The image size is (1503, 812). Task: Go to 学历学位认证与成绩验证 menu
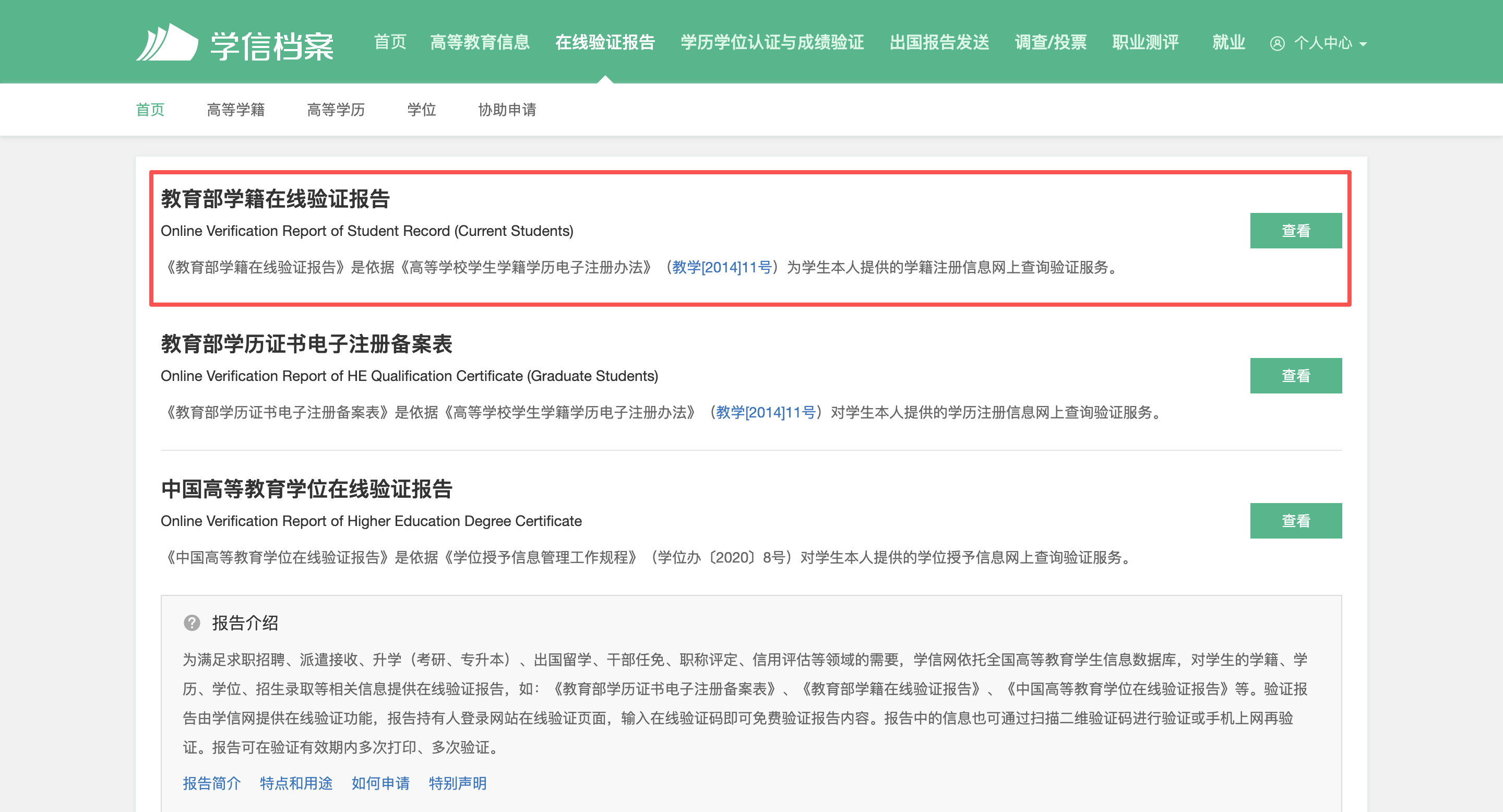772,42
